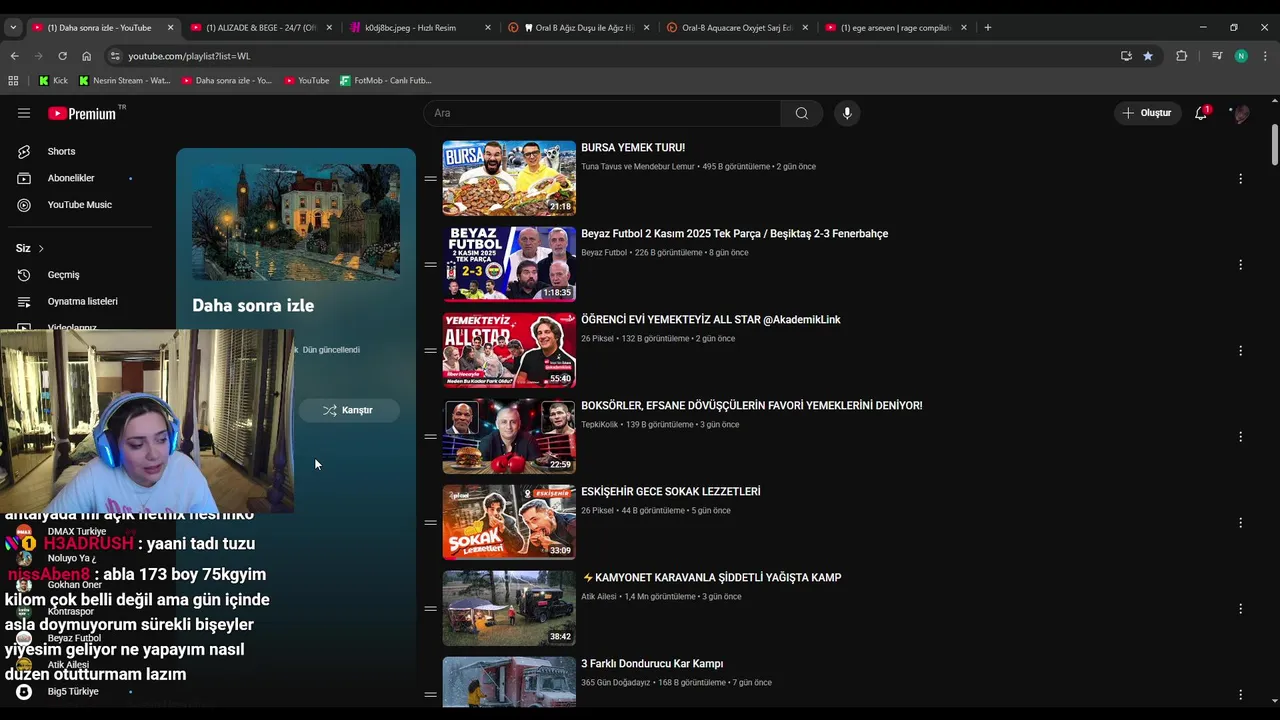
Task: Open 365 Gün Doğadayız channel link
Action: click(x=615, y=683)
